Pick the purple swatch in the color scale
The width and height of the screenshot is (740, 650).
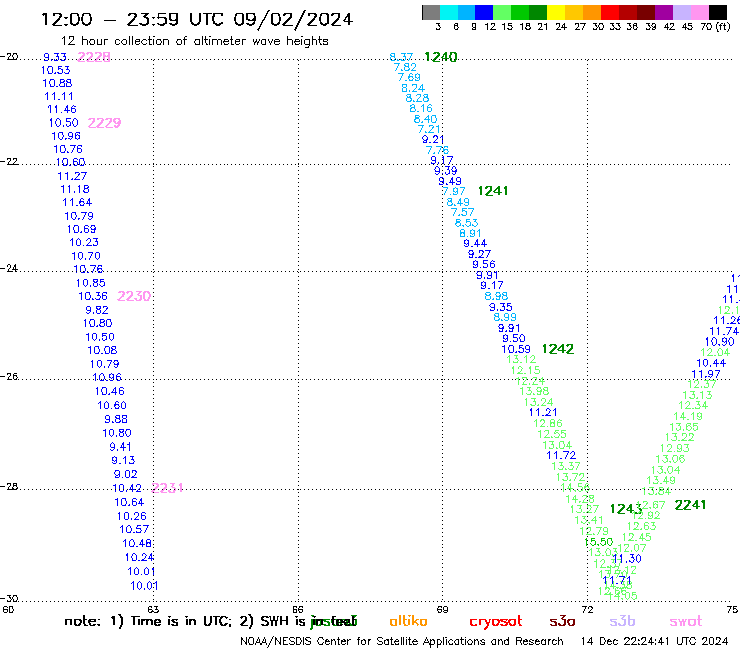pos(664,12)
